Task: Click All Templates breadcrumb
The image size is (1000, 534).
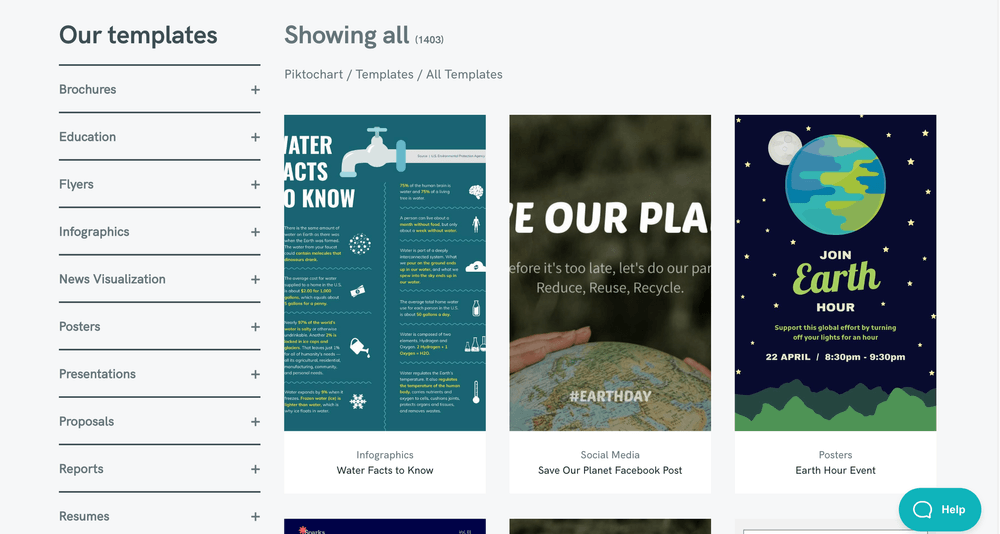Action: point(464,75)
